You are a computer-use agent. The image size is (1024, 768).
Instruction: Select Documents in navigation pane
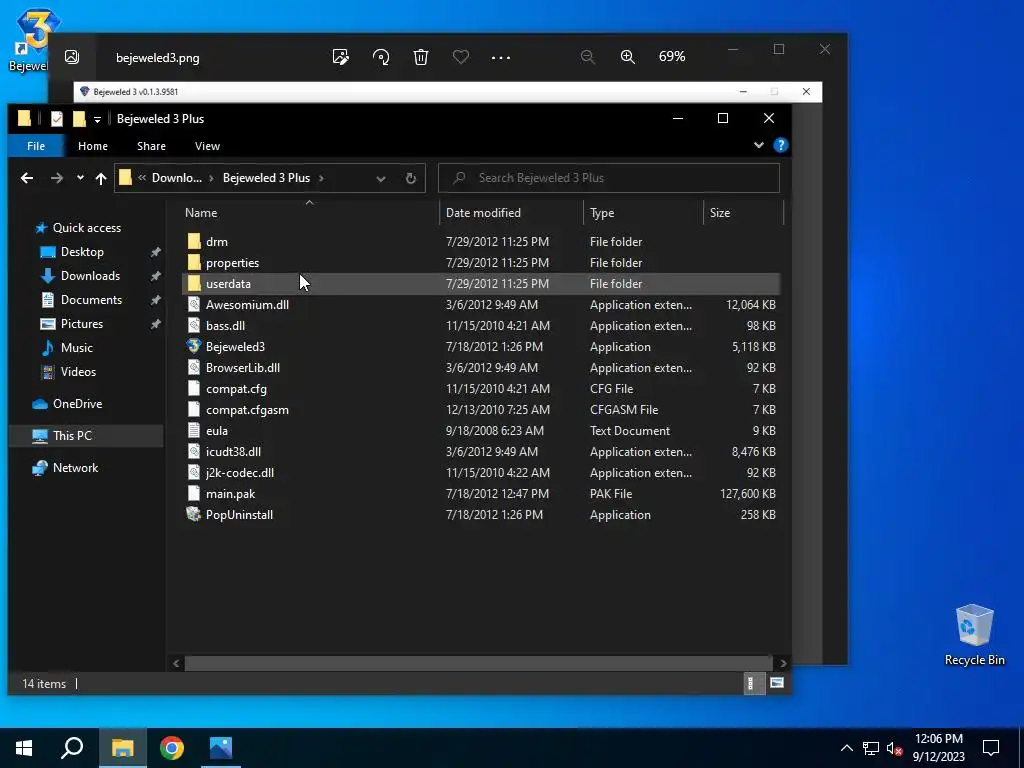click(91, 300)
